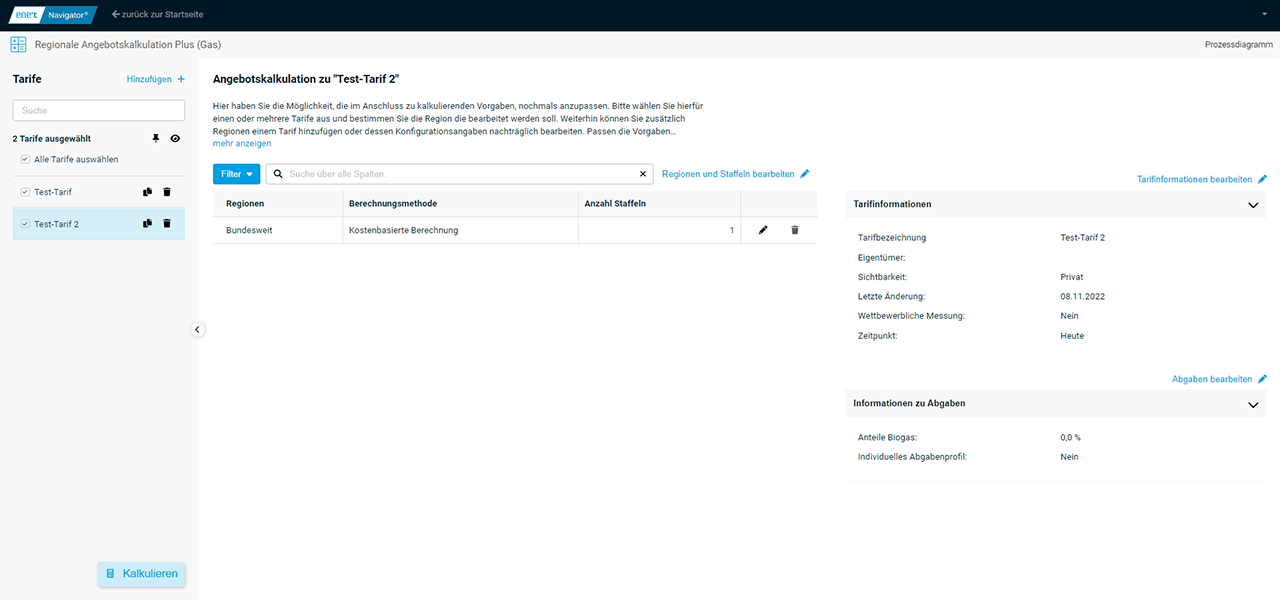Screen dimensions: 1280x600
Task: Edit the Bundesweit row with pencil icon
Action: [763, 230]
